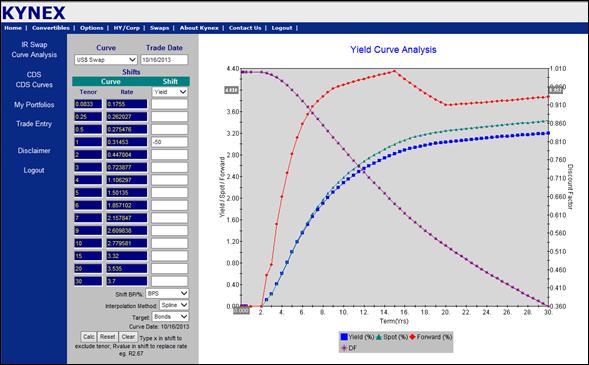Click the Clear button
Image resolution: width=589 pixels, height=365 pixels.
pos(128,337)
